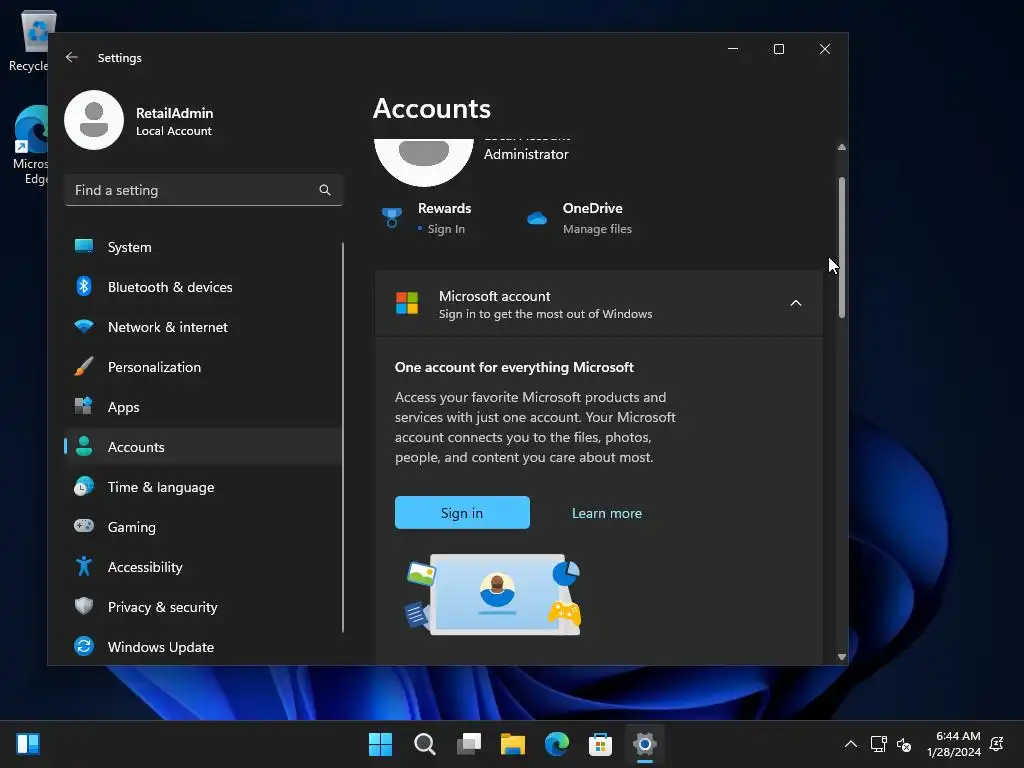Click the large account profile picture
Screen dimensions: 1024x768
[x=424, y=162]
